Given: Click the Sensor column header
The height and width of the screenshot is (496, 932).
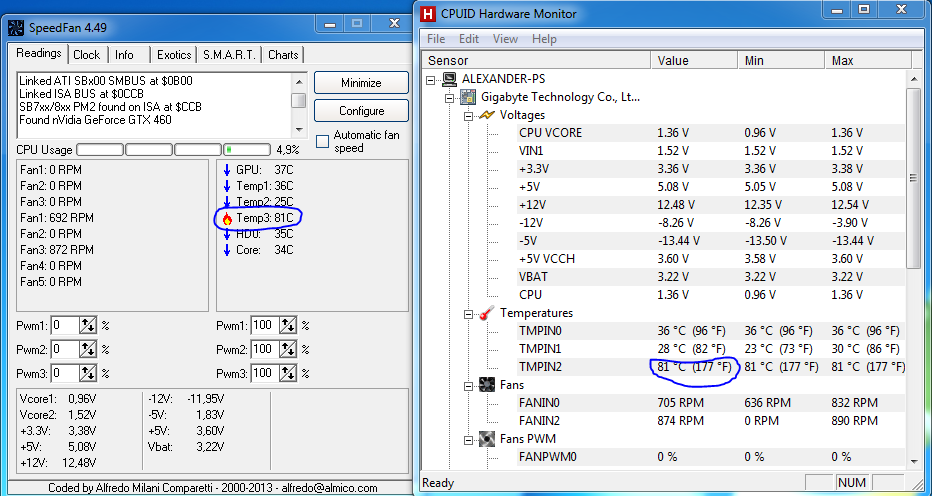Looking at the screenshot, I should pos(537,61).
